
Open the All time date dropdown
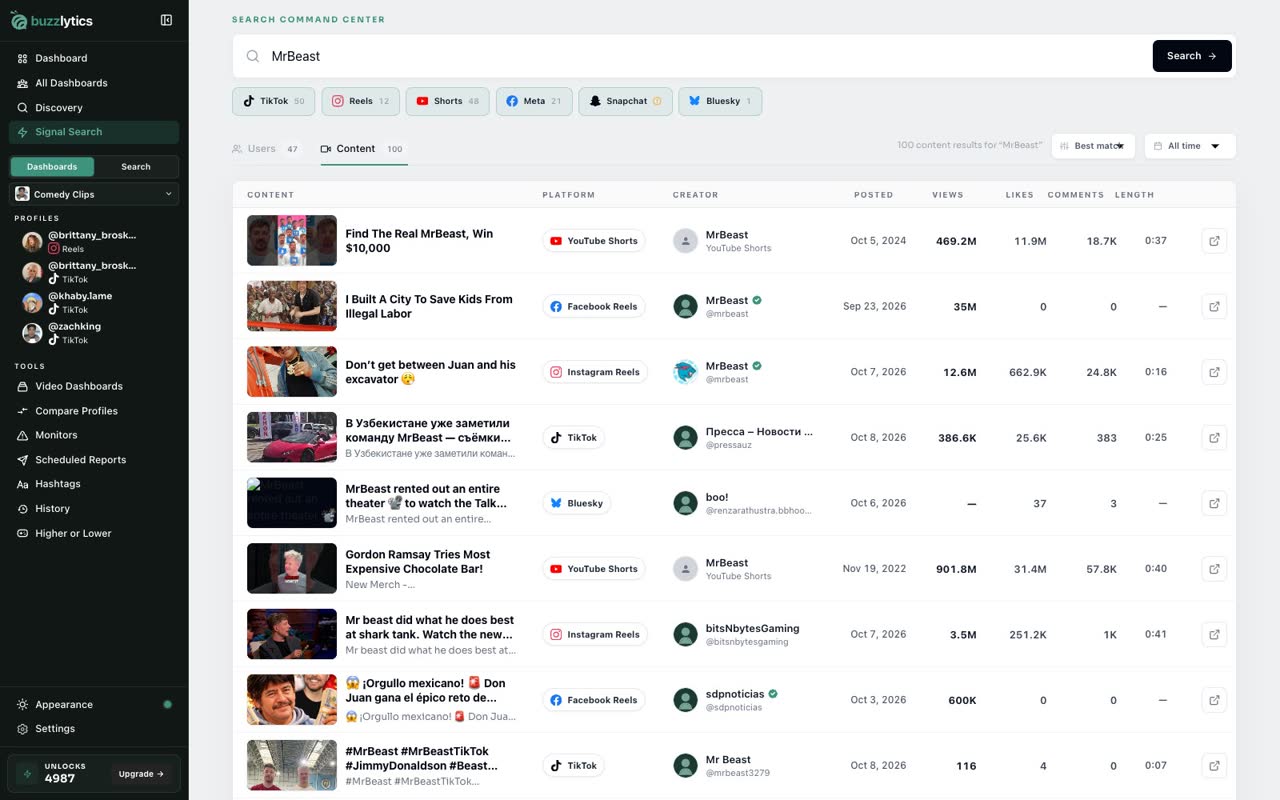pos(1190,146)
